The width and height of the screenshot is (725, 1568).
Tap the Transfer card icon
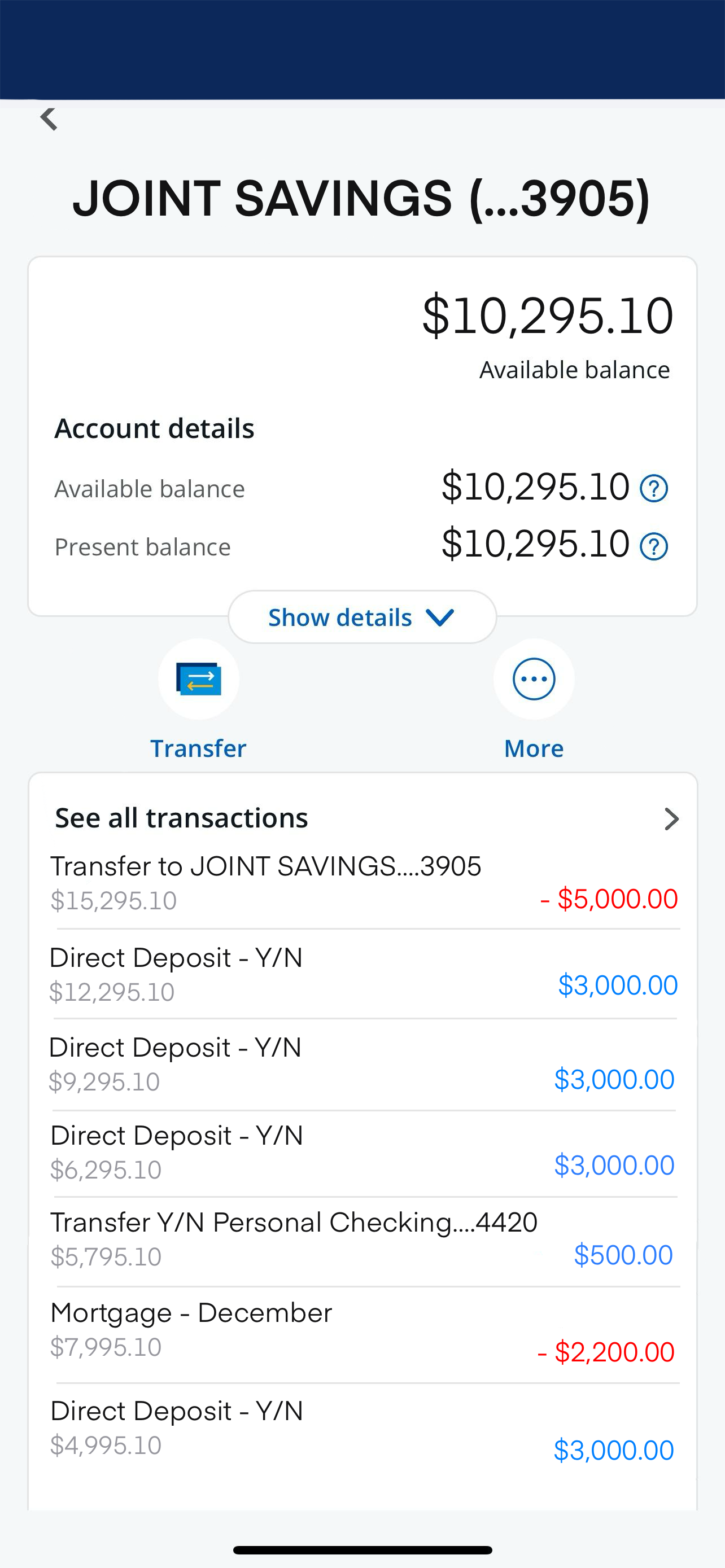(198, 678)
